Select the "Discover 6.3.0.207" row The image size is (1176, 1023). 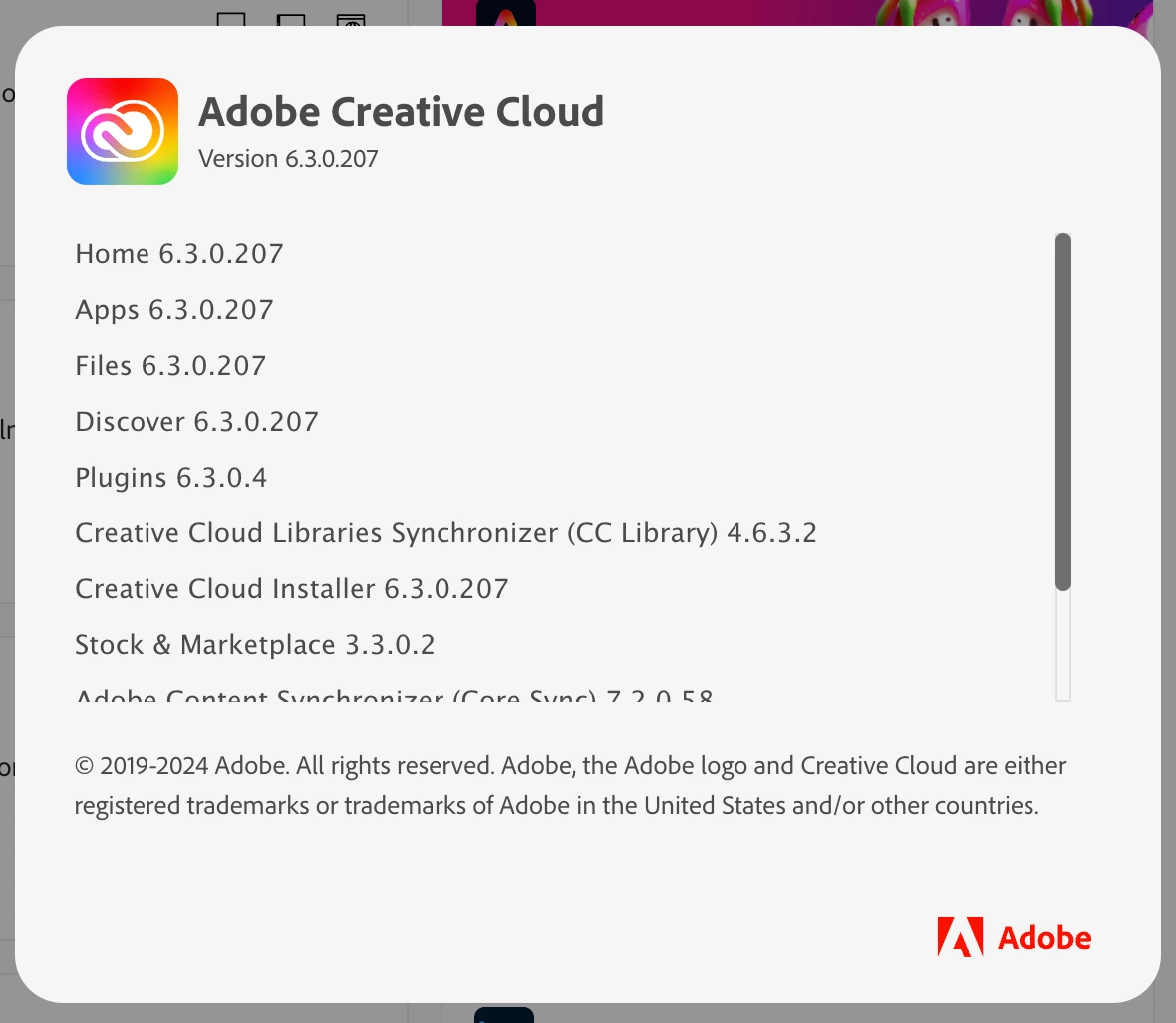click(x=196, y=421)
